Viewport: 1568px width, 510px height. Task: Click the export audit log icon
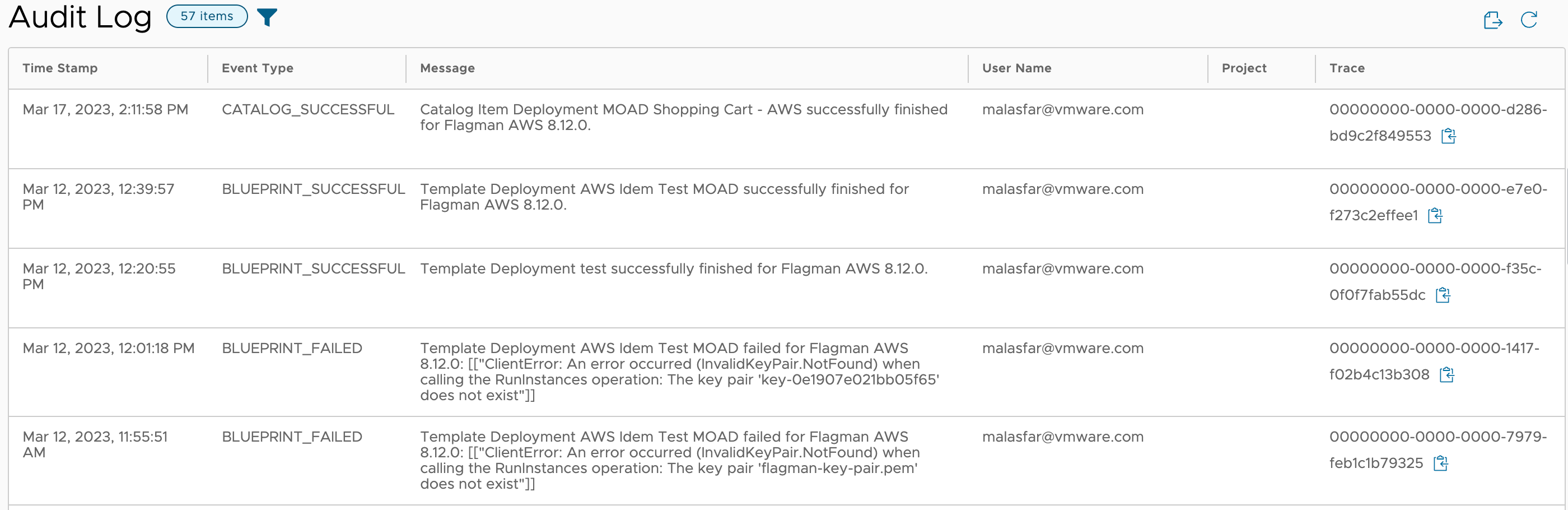pyautogui.click(x=1492, y=20)
